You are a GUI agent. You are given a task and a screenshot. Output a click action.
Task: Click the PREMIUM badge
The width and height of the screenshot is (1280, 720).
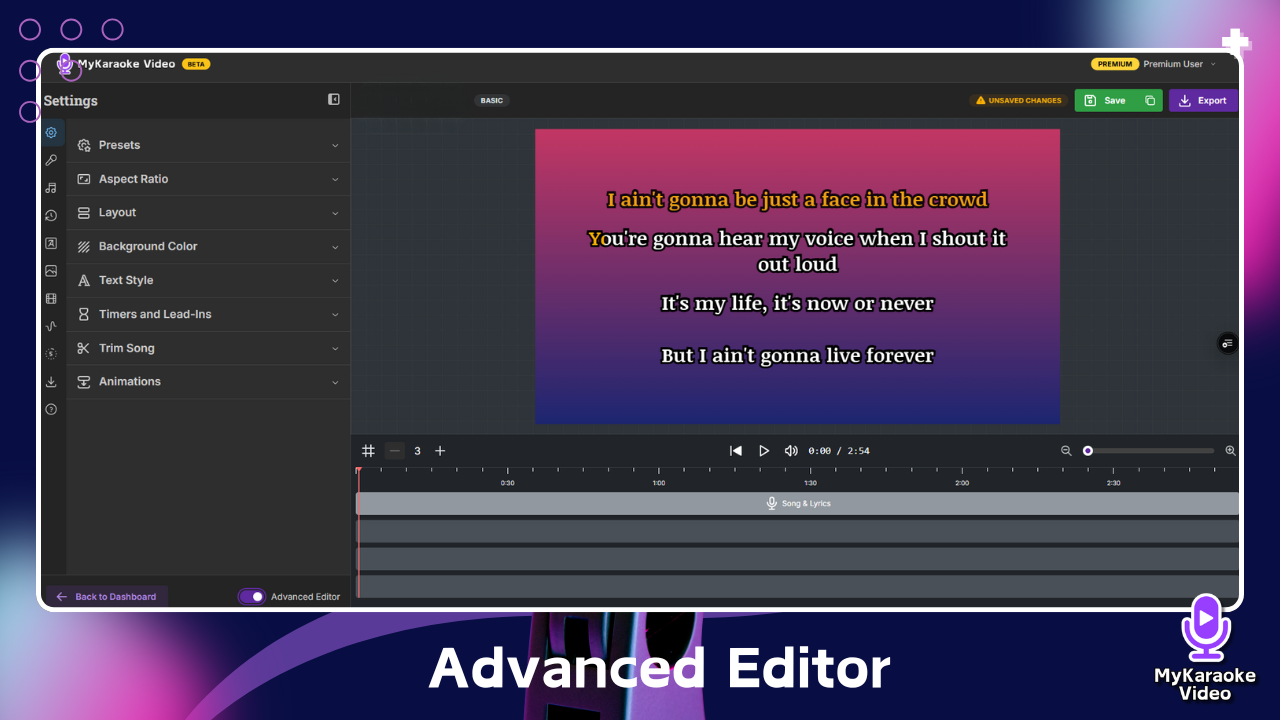[1115, 64]
